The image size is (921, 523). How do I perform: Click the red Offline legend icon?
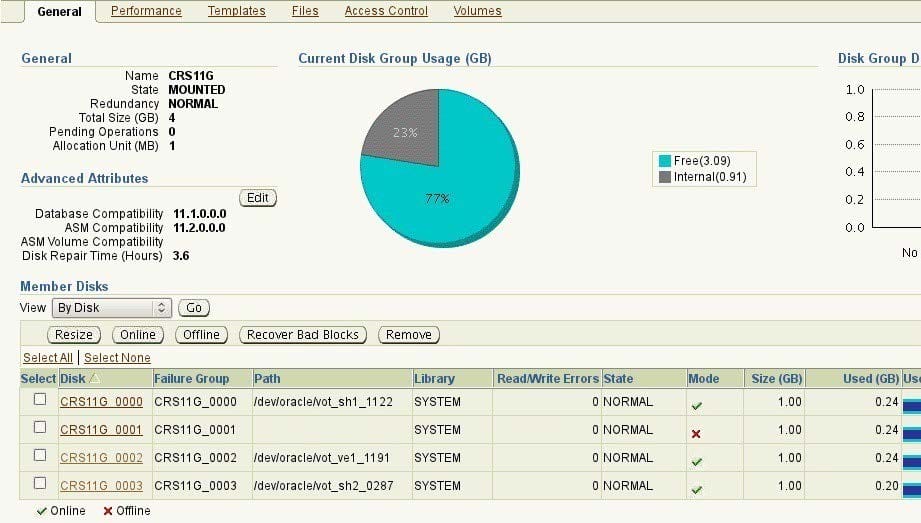[108, 511]
